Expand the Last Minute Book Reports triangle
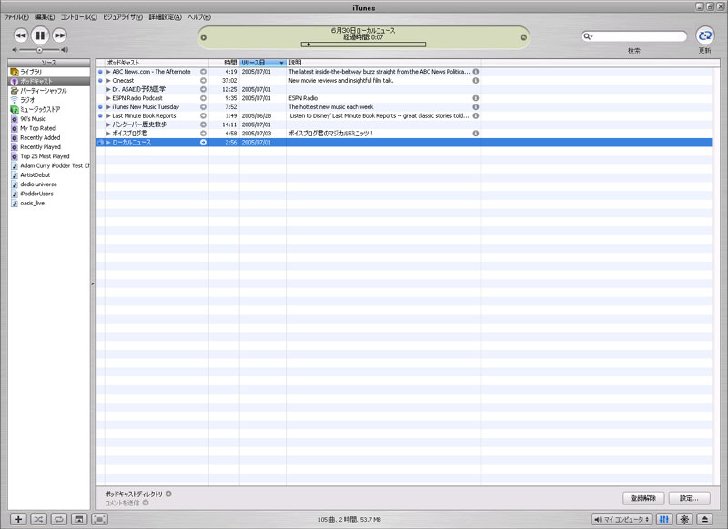The width and height of the screenshot is (728, 529). click(108, 116)
